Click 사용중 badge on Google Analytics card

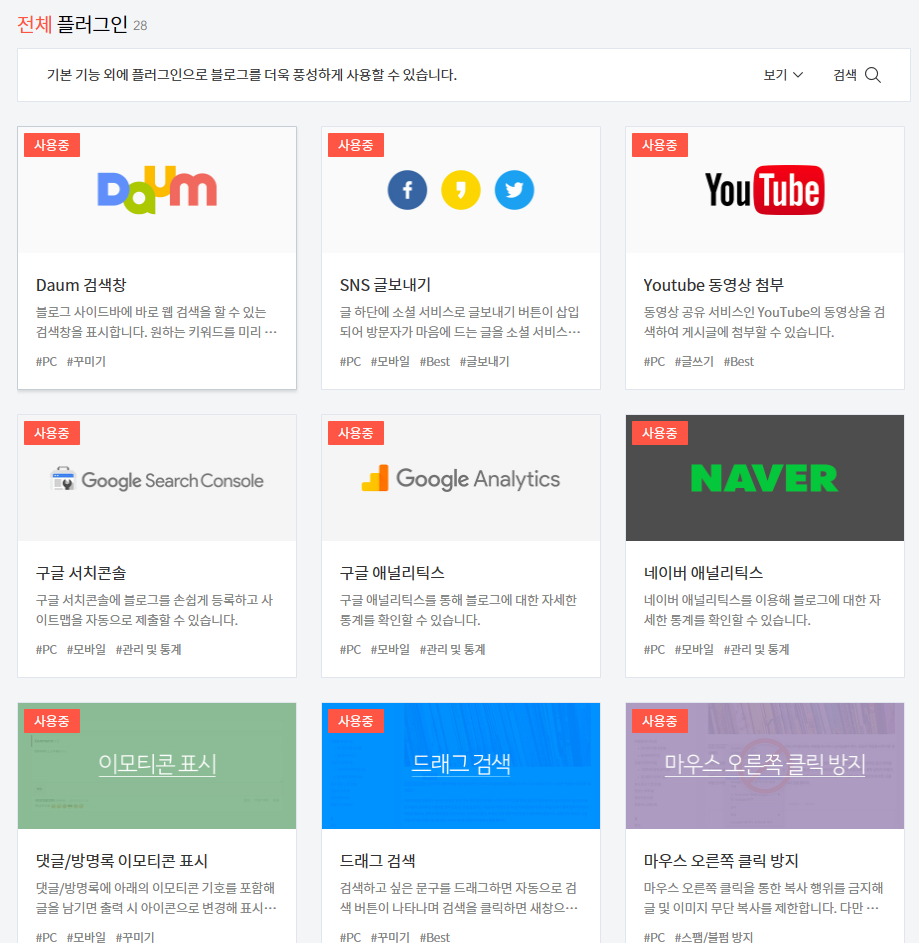coord(355,433)
